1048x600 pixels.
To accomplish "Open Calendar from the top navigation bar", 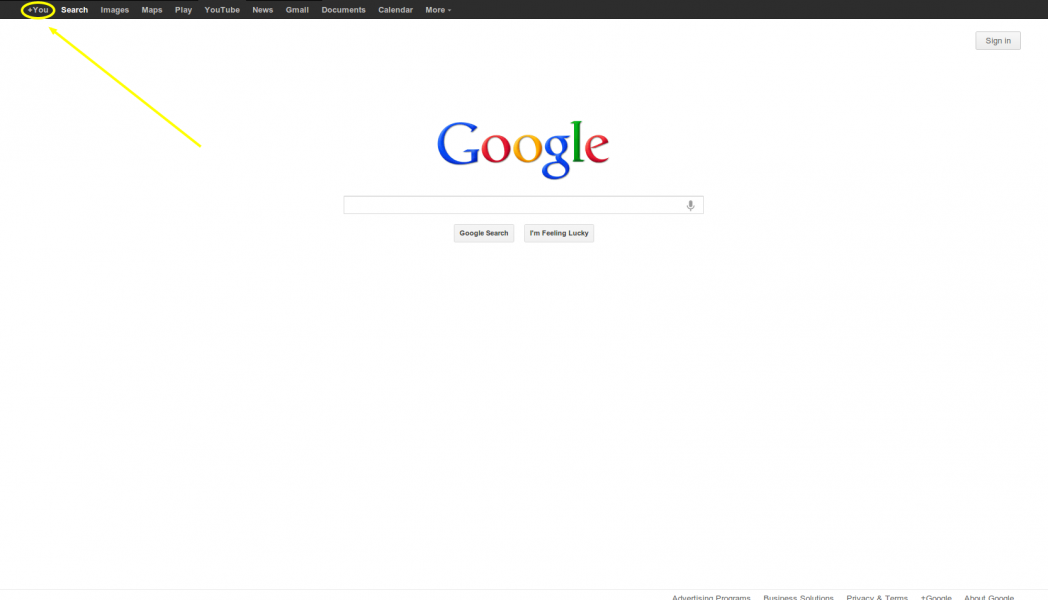I will pos(395,10).
